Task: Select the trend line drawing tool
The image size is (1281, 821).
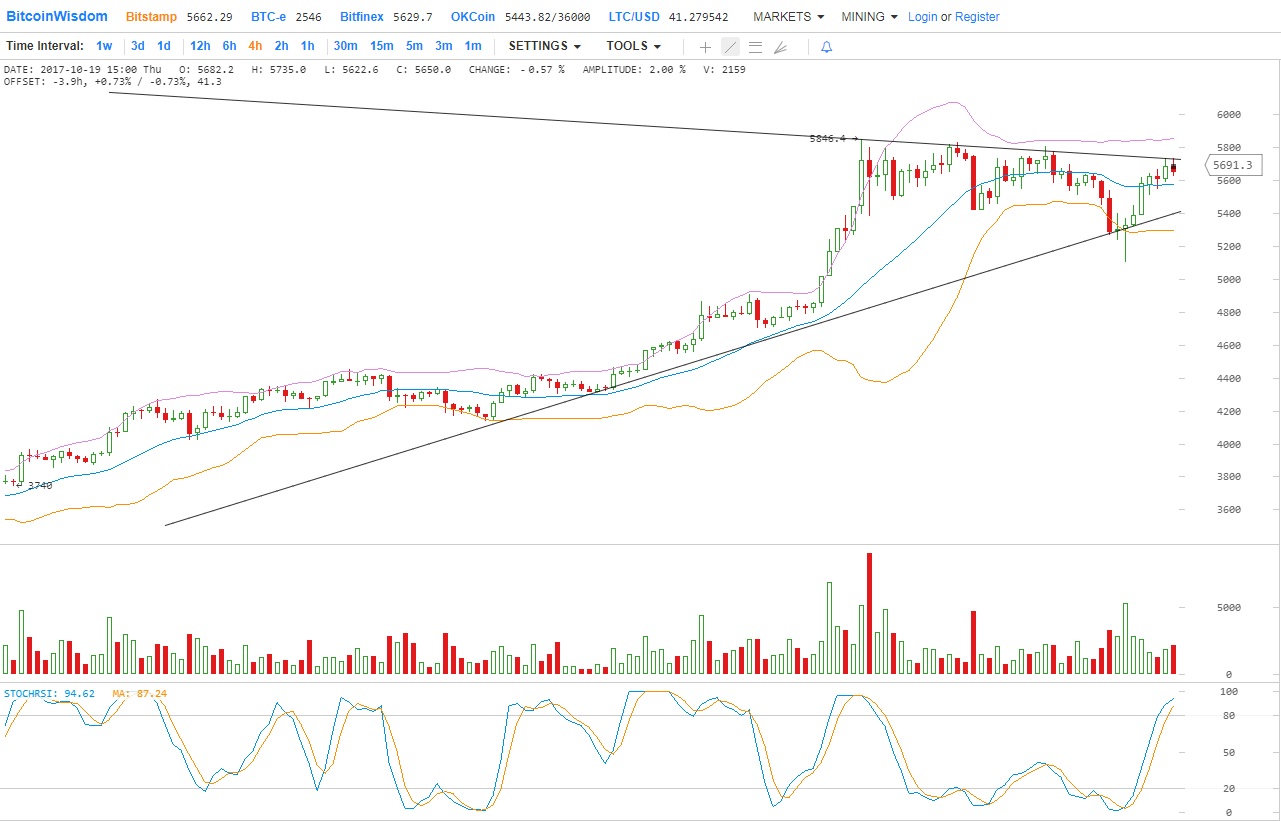Action: click(x=730, y=47)
